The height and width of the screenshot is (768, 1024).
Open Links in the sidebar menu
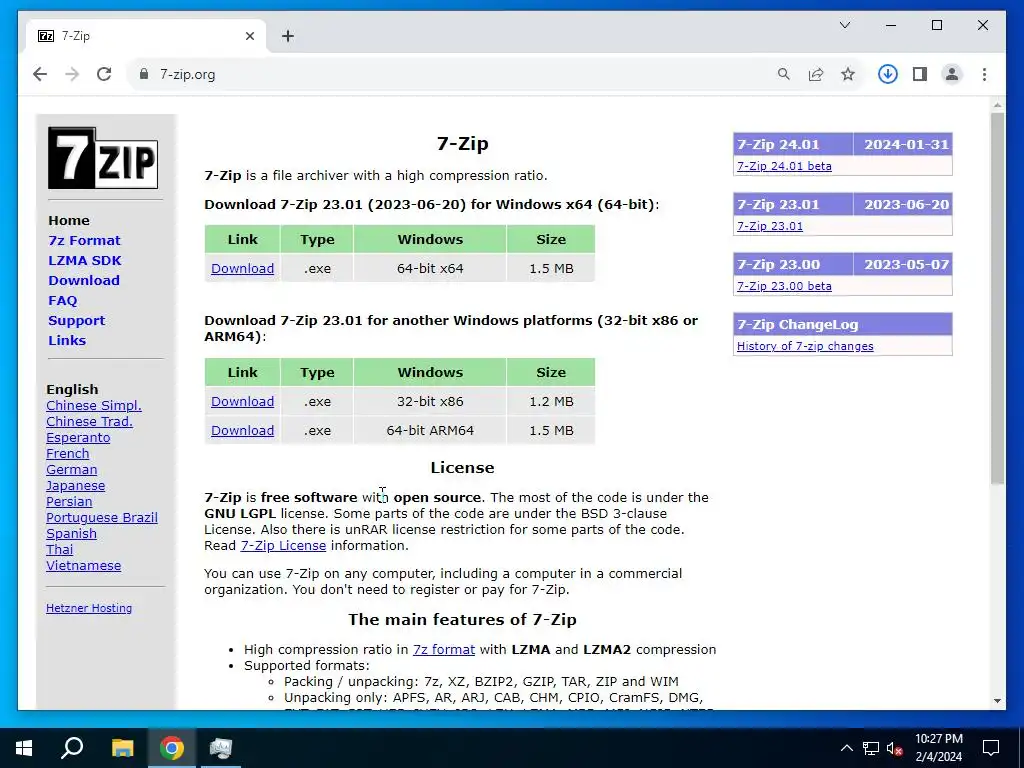67,340
